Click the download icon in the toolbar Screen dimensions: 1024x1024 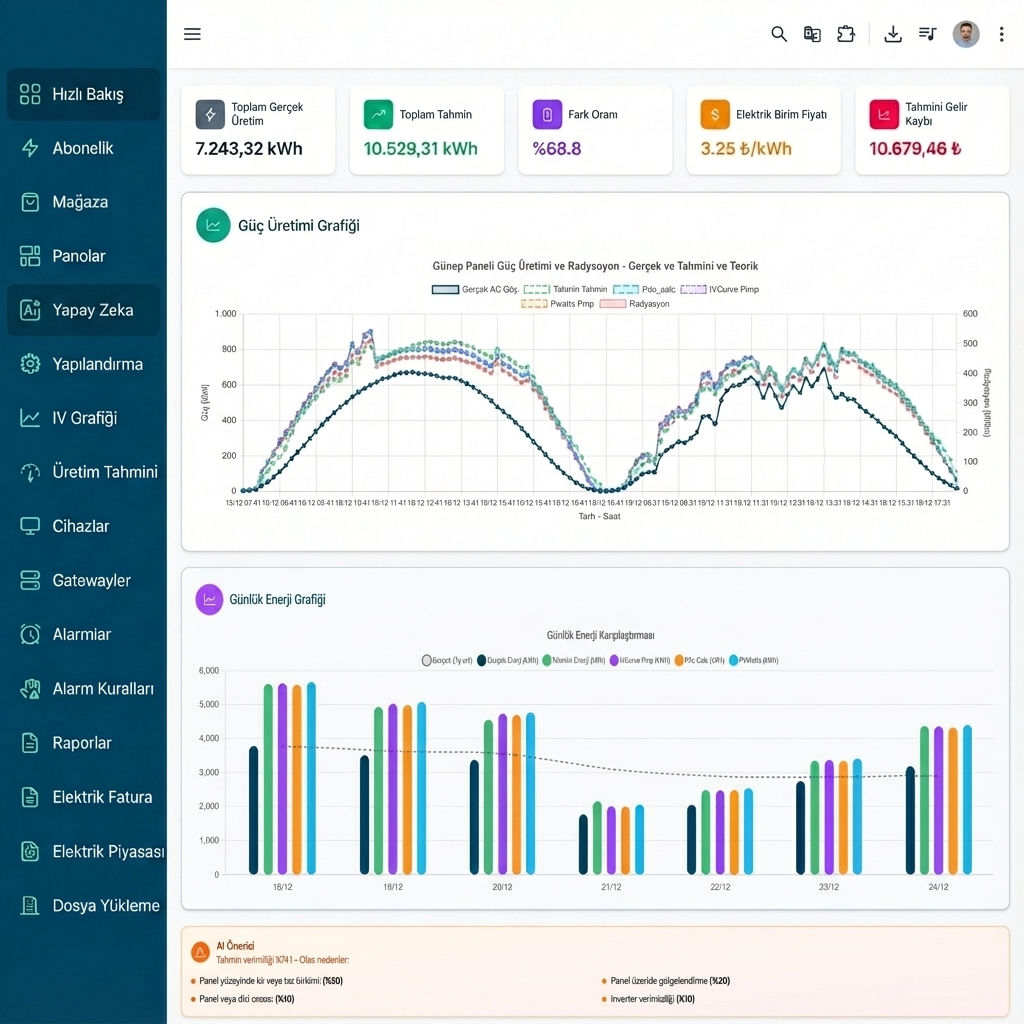pyautogui.click(x=893, y=33)
